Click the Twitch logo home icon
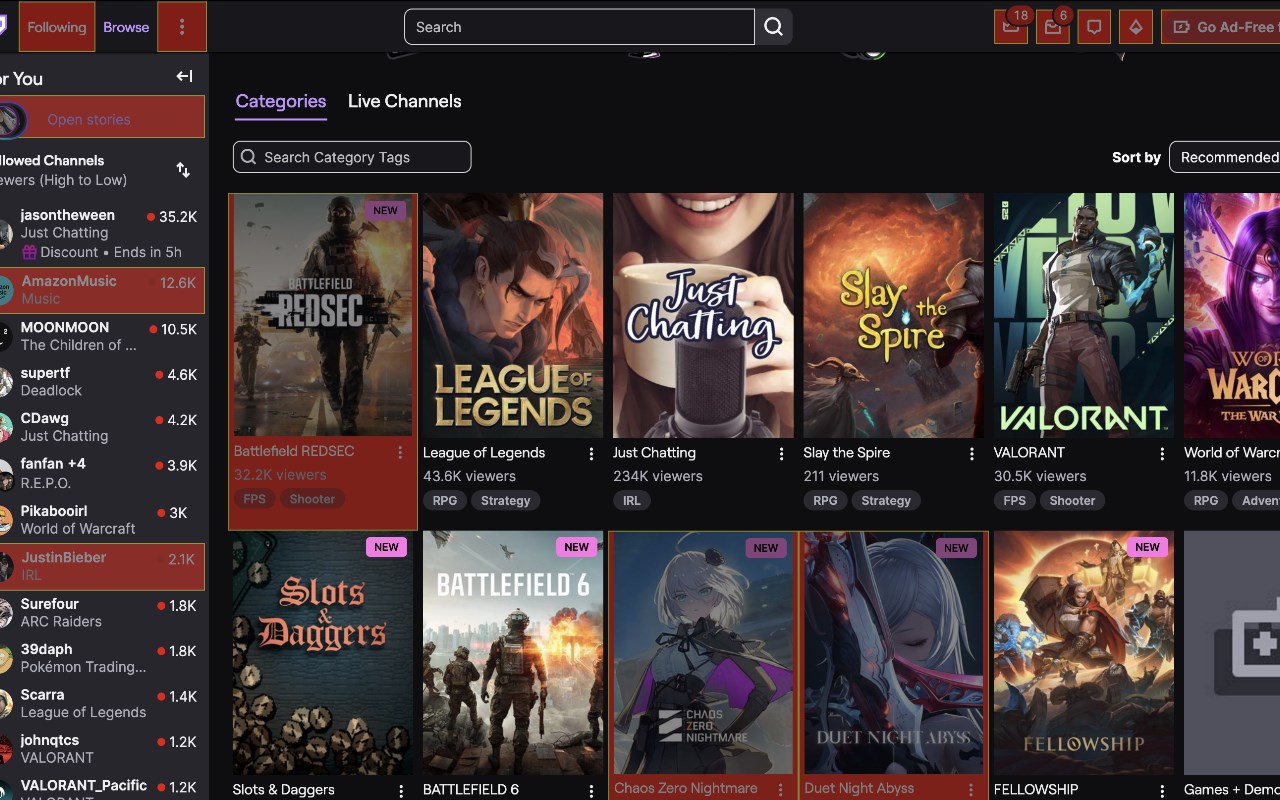 pos(3,27)
